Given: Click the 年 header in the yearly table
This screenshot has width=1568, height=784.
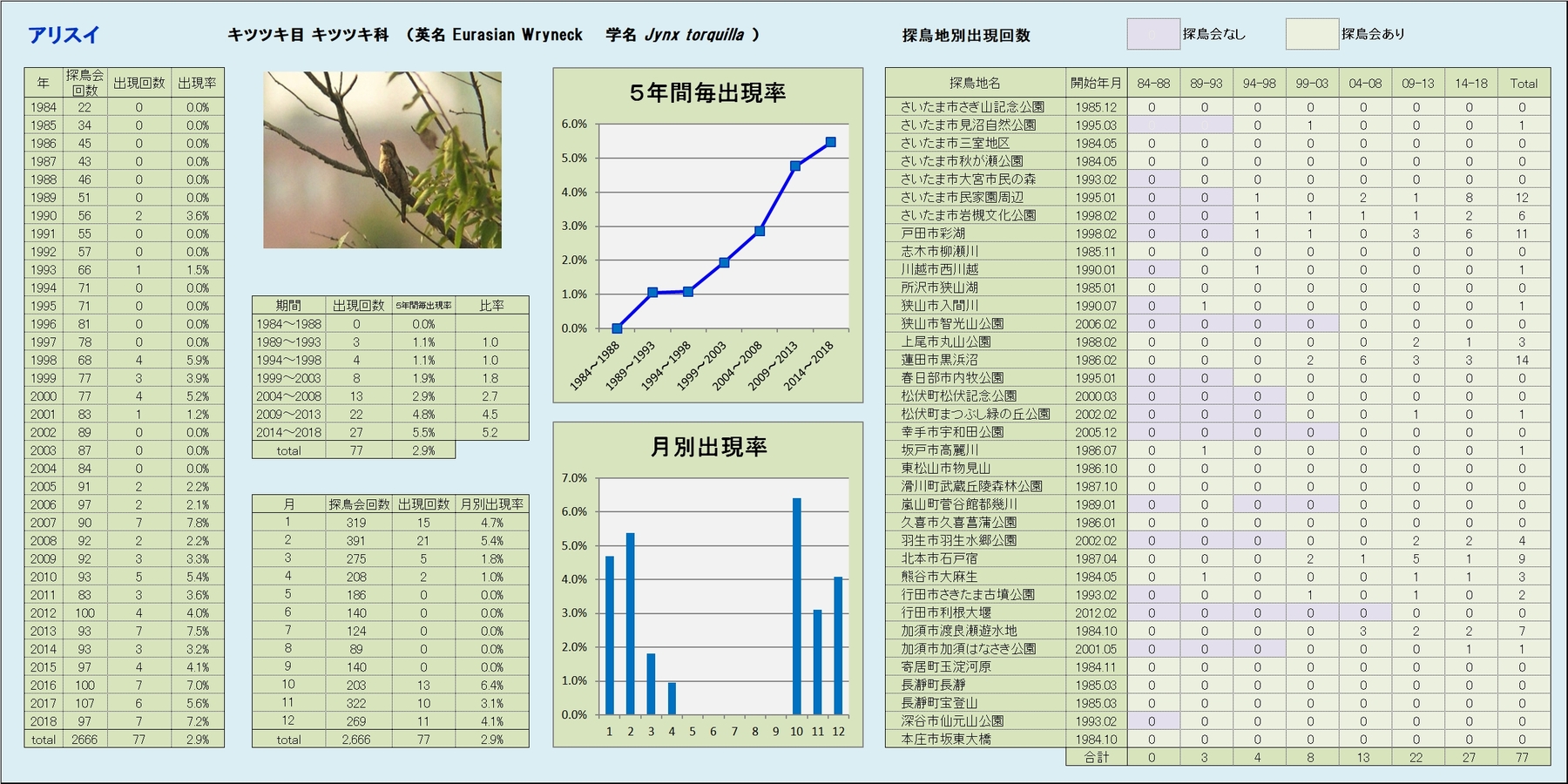Looking at the screenshot, I should tap(44, 83).
